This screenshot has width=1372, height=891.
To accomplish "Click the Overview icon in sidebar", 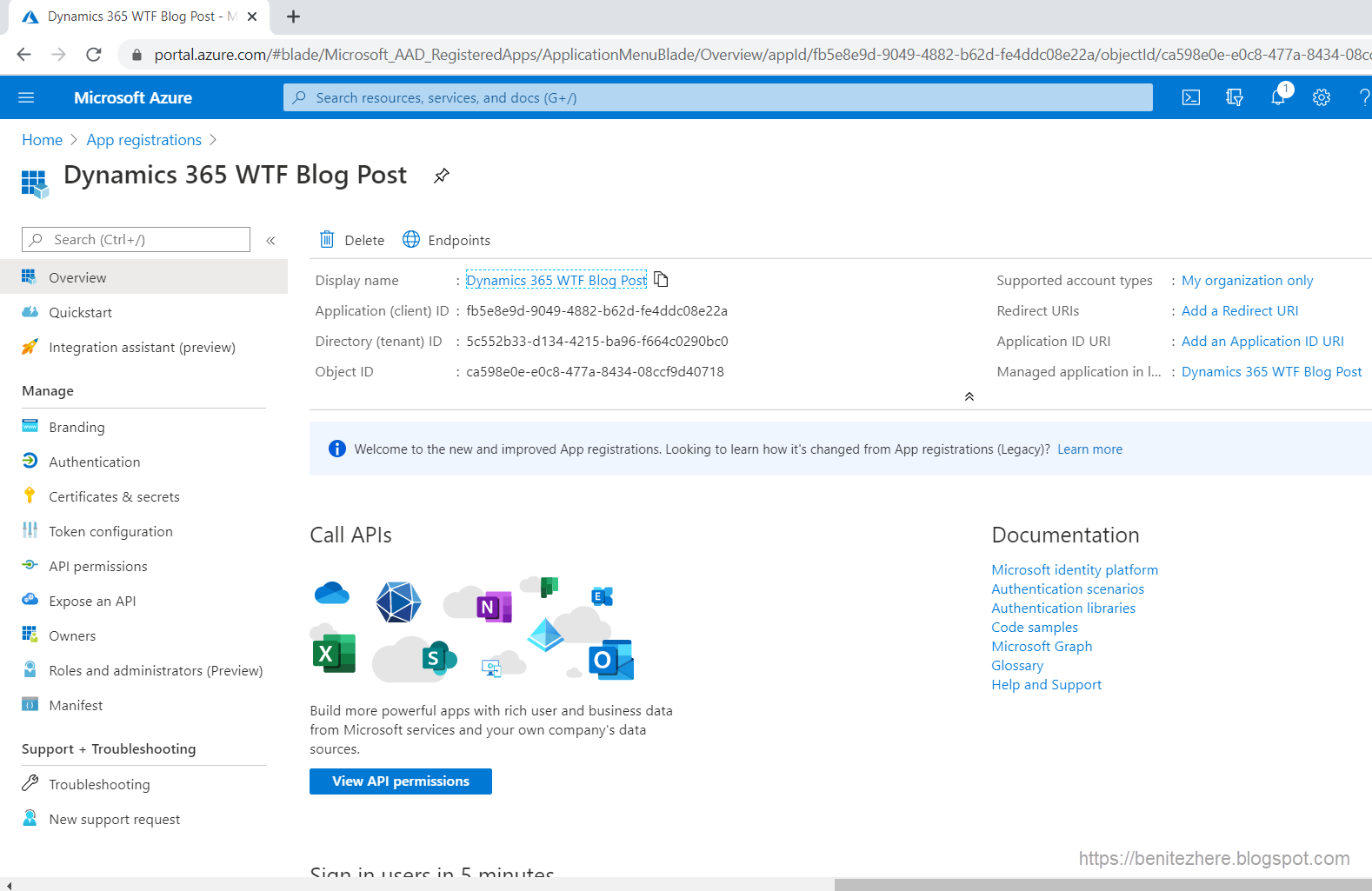I will 30,276.
